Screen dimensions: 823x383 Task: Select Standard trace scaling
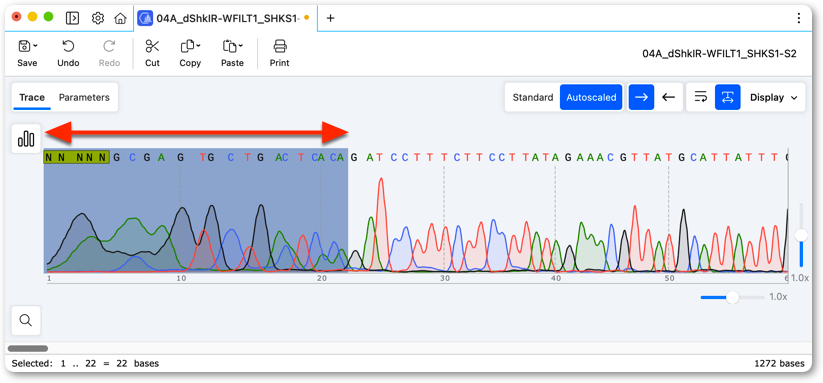533,97
